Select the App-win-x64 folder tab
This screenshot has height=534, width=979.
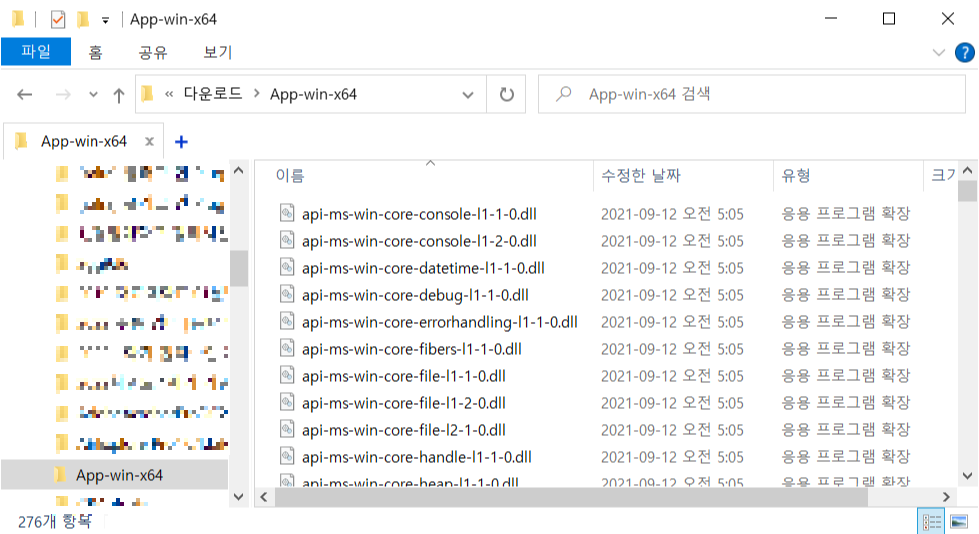point(84,142)
